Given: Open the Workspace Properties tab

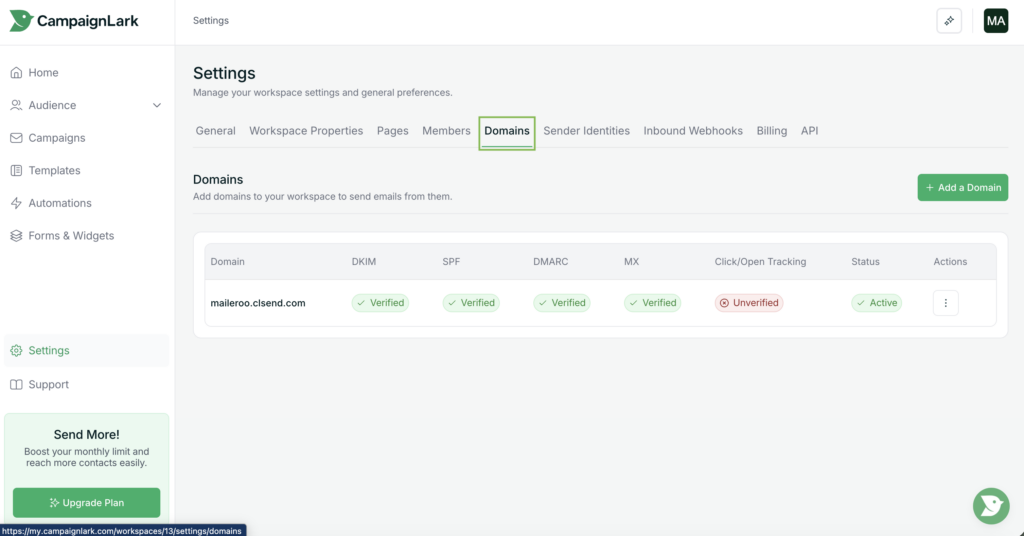Looking at the screenshot, I should tap(306, 131).
